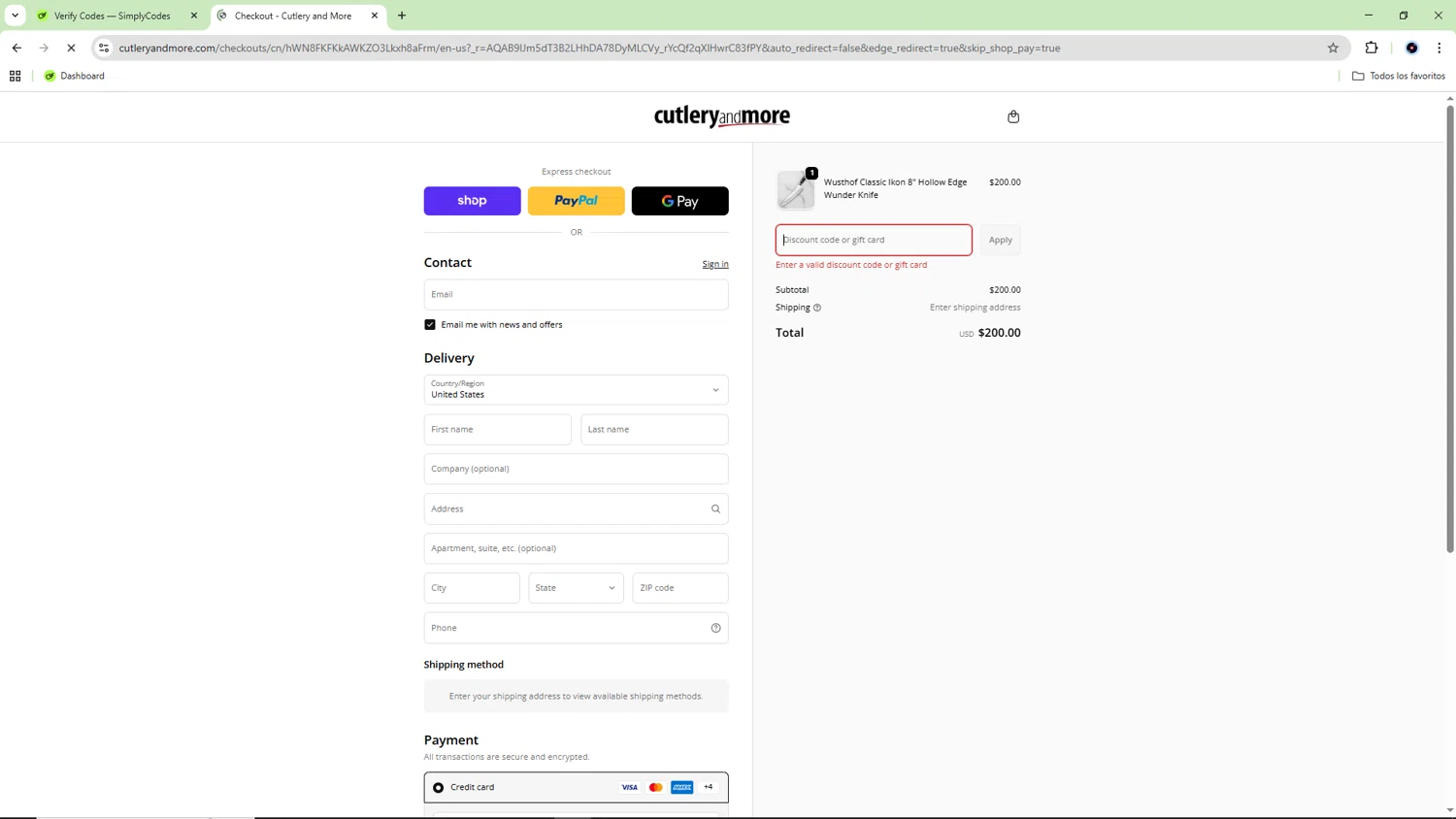Open the Dashboard bookmark
The image size is (1456, 819).
[75, 76]
